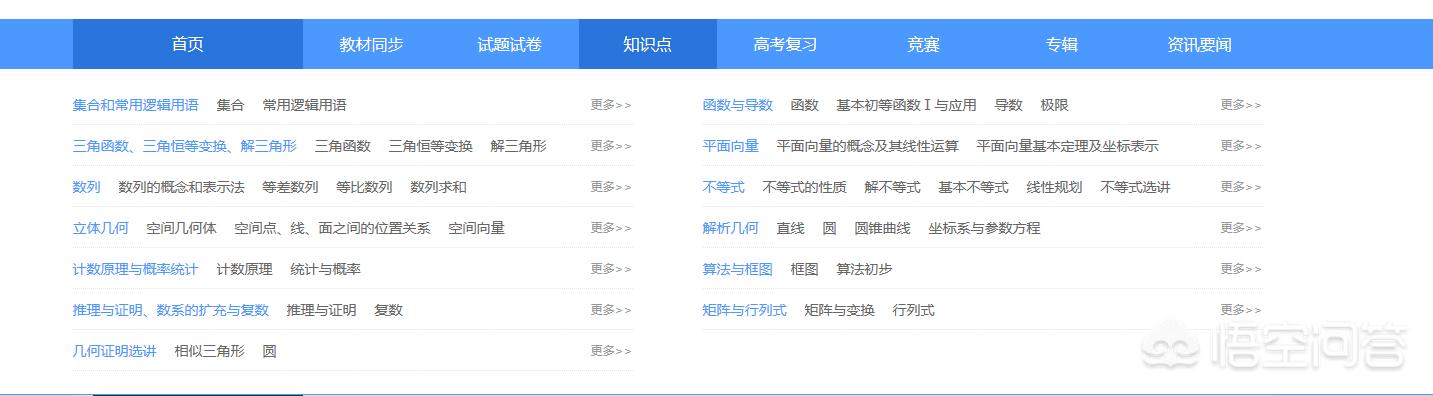Open 基本初等函数Ⅰ与应用 subtopic
Viewport: 1433px width, 396px height.
[907, 104]
